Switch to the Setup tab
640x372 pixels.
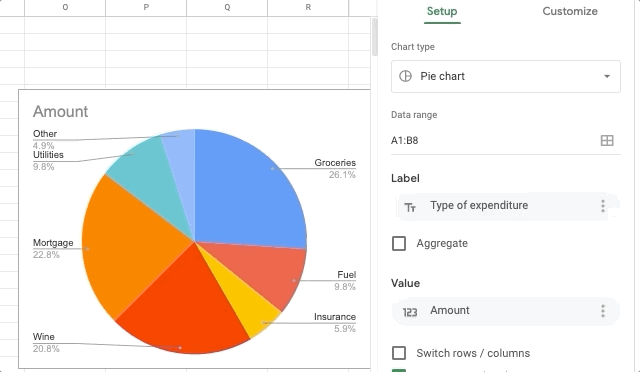(x=442, y=11)
